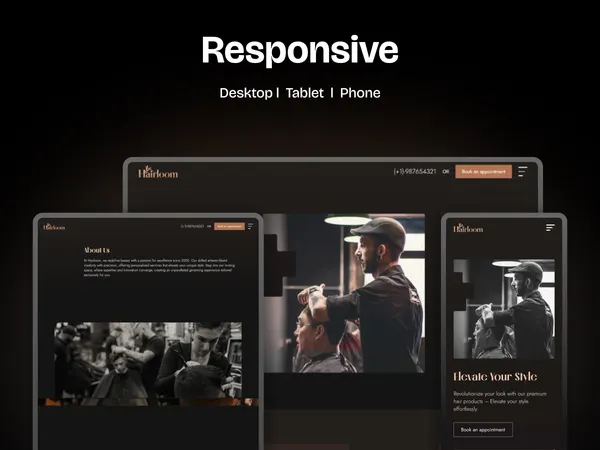Viewport: 600px width, 450px height.
Task: Click phone outlined Book an appointment button
Action: click(x=483, y=430)
